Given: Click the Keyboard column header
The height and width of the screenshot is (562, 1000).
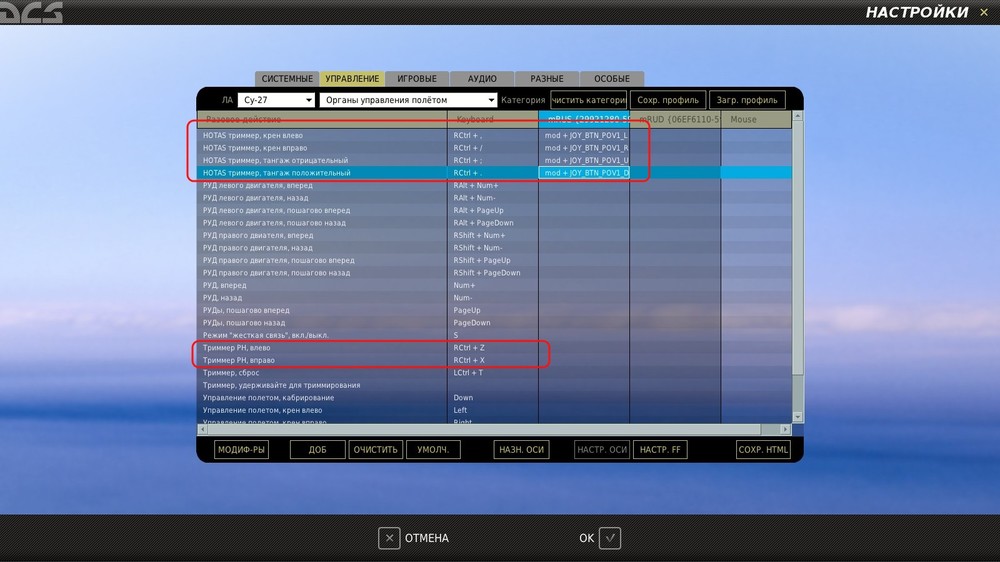Looking at the screenshot, I should 493,119.
